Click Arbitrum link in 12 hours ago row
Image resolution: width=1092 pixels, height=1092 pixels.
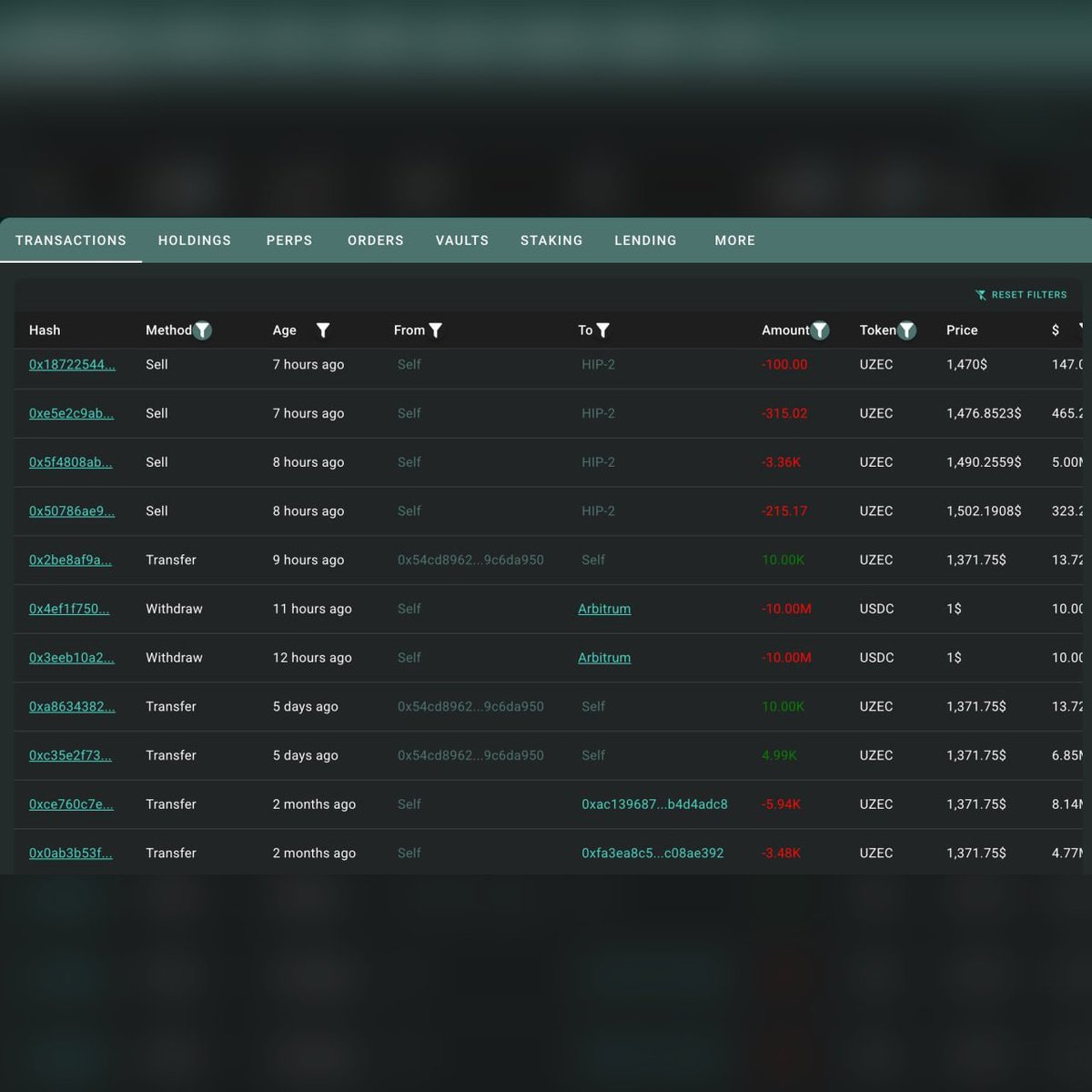(x=604, y=658)
